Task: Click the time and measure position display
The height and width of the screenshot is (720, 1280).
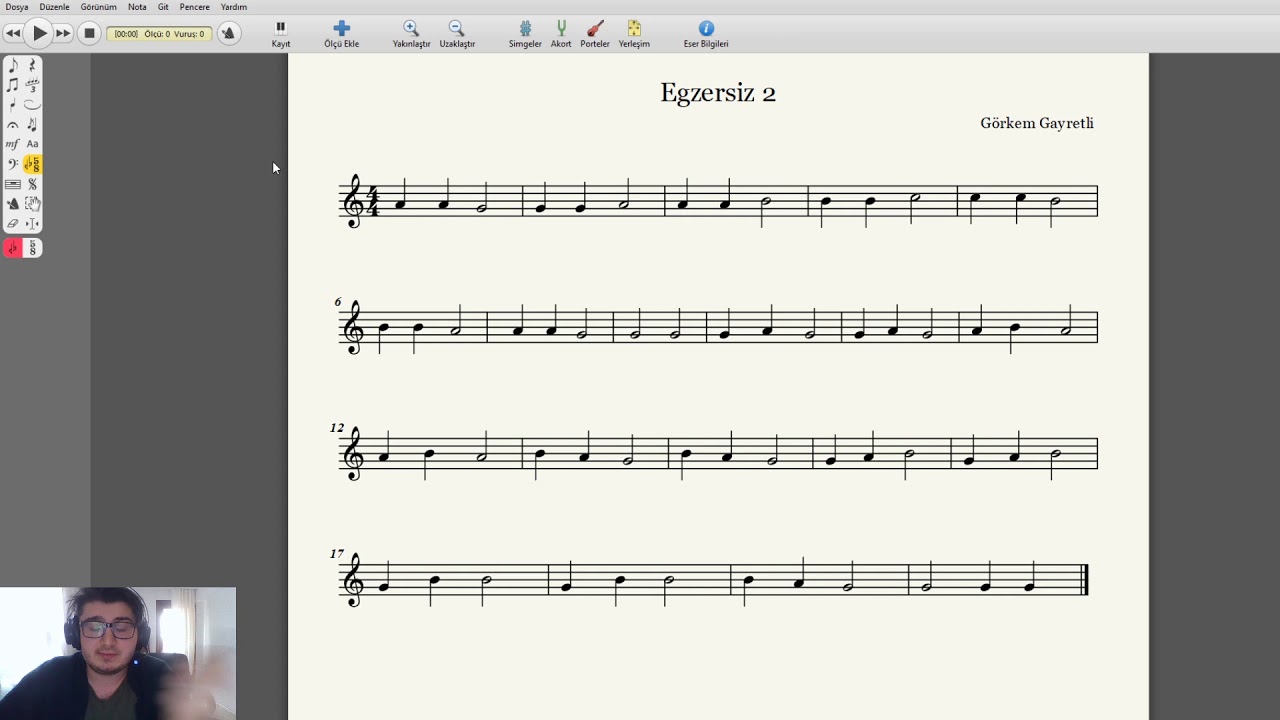Action: tap(159, 33)
